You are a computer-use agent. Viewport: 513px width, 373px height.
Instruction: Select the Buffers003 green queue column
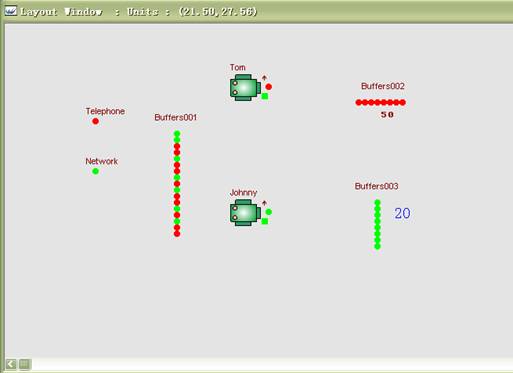pyautogui.click(x=377, y=224)
